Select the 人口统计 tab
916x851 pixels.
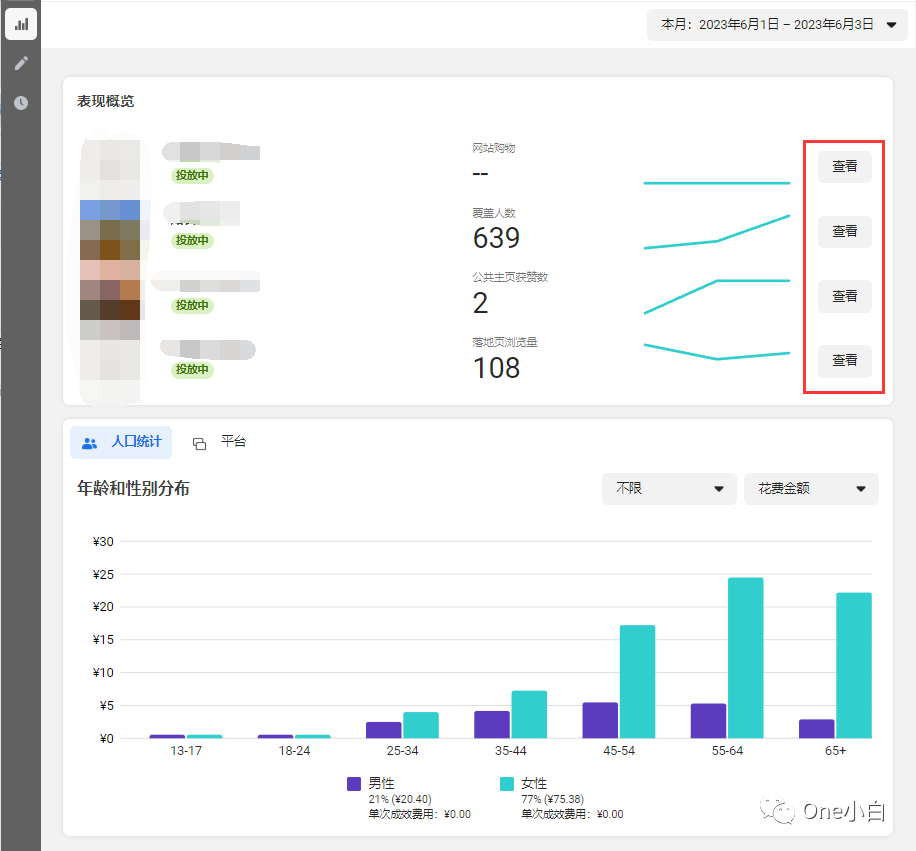click(x=130, y=441)
